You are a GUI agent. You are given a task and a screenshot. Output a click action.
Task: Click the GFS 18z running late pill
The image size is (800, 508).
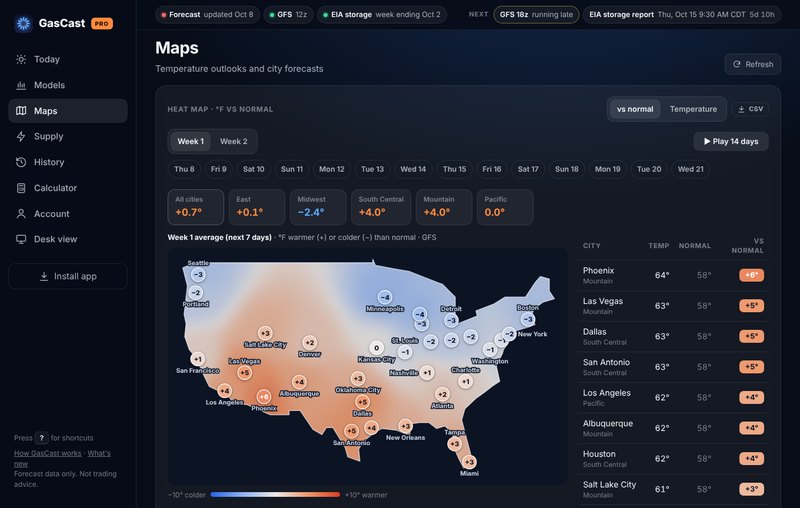coord(536,15)
